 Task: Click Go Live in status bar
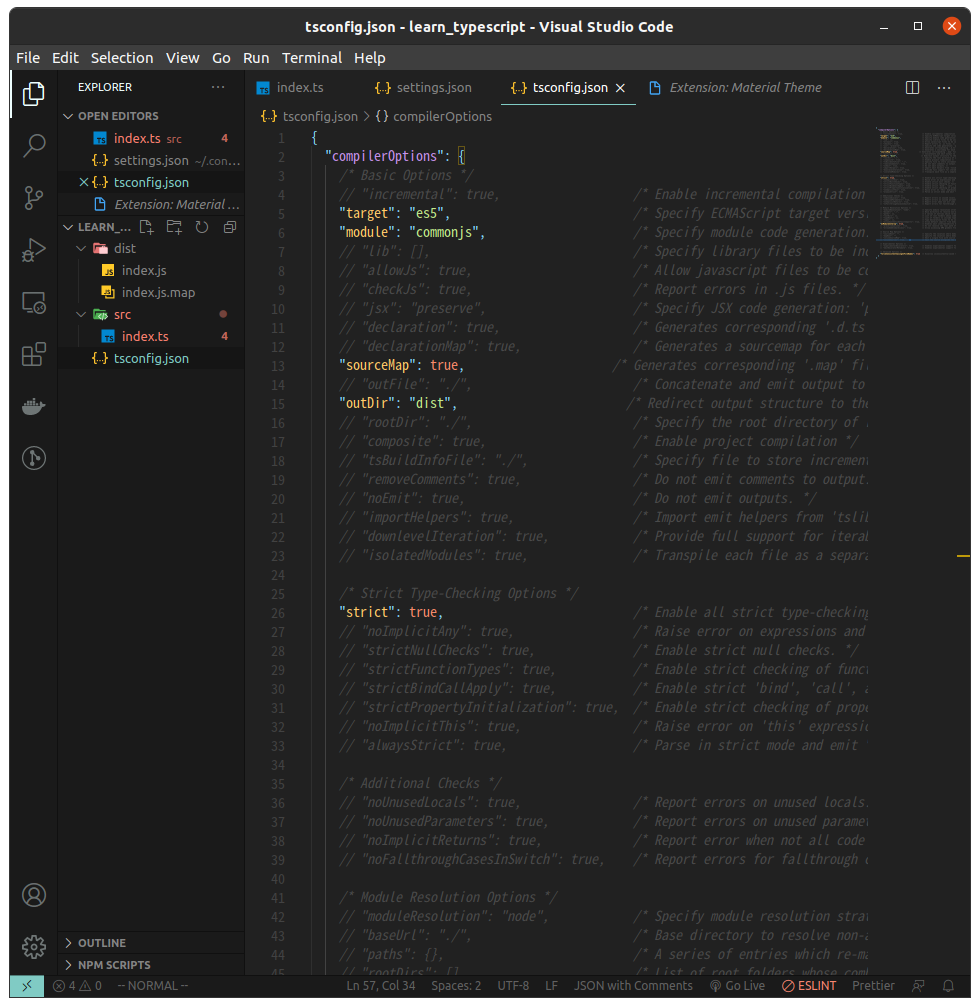[737, 986]
